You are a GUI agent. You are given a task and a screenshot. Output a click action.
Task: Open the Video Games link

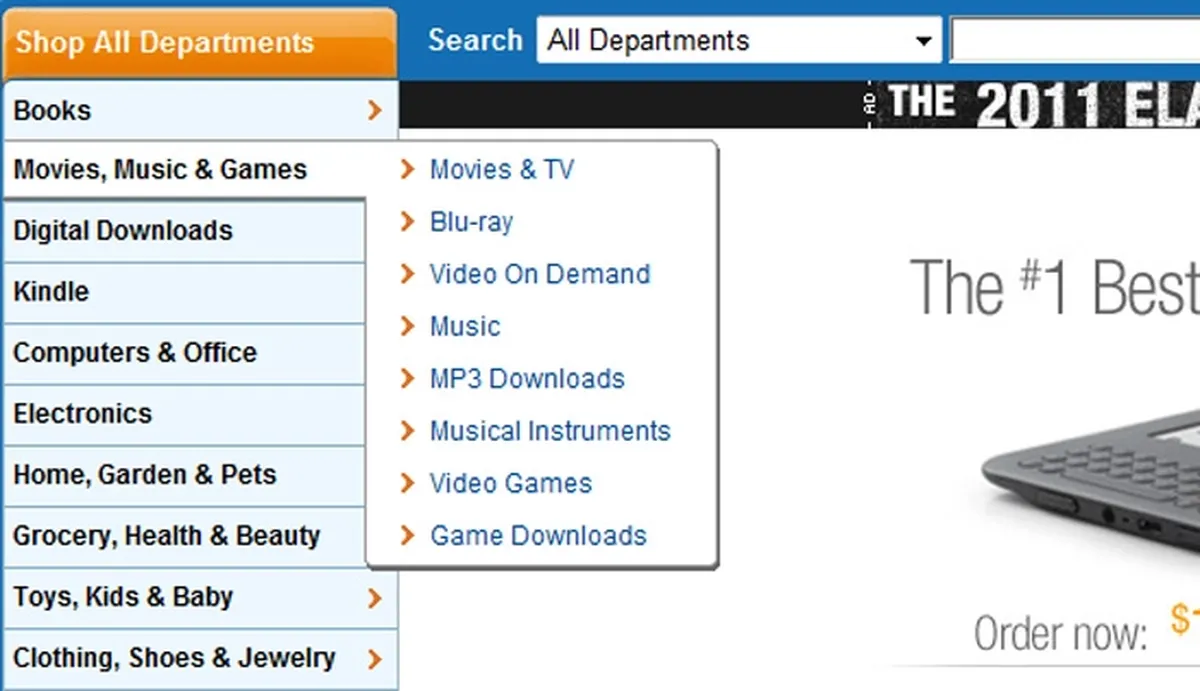pos(511,484)
